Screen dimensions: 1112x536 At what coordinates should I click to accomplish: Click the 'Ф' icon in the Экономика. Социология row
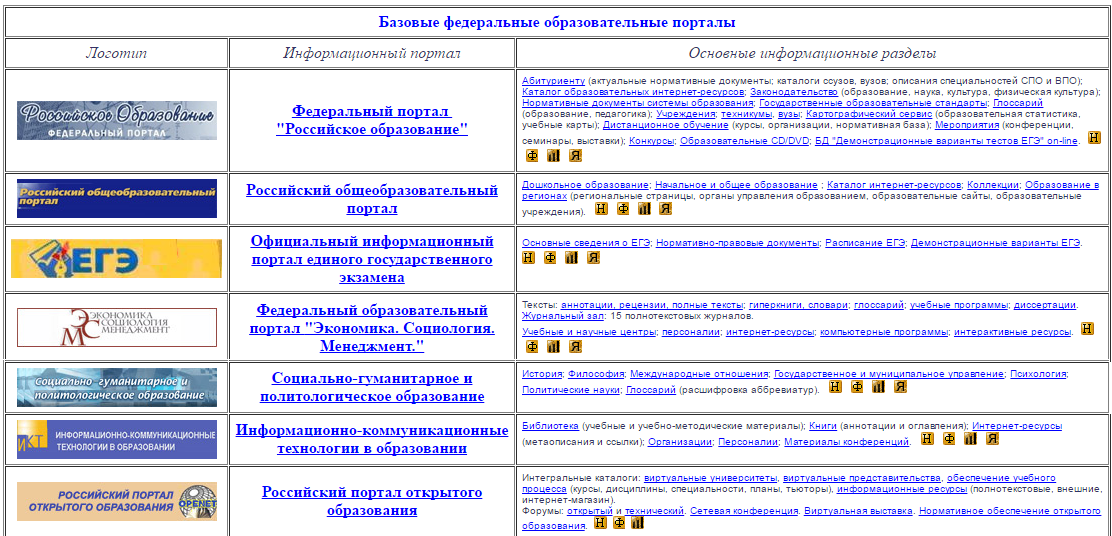pos(532,346)
